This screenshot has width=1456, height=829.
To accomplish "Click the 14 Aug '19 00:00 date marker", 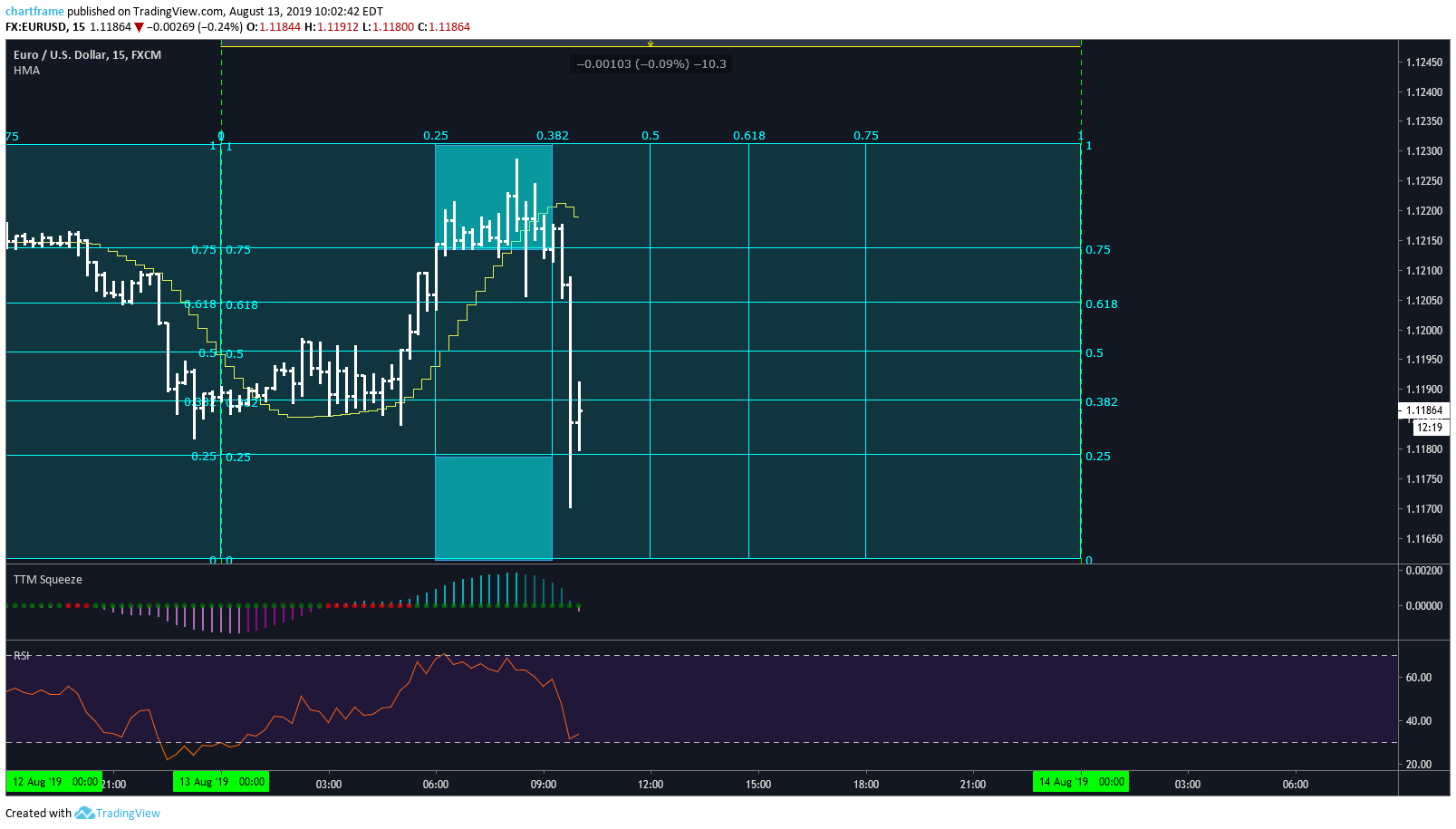I will (x=1081, y=782).
